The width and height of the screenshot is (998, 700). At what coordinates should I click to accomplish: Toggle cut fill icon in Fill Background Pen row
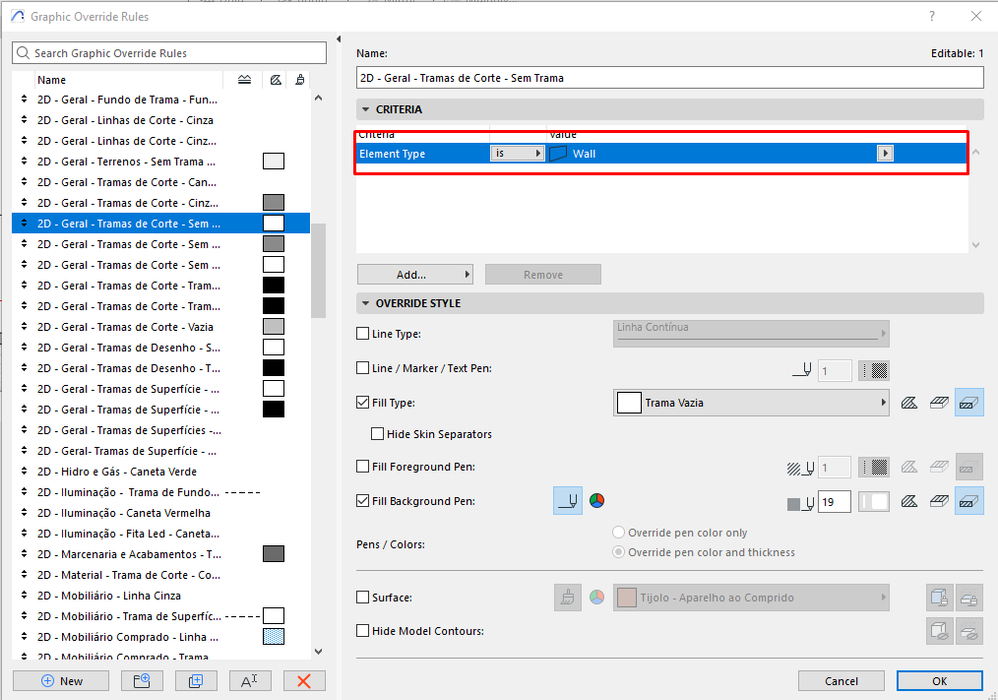969,501
